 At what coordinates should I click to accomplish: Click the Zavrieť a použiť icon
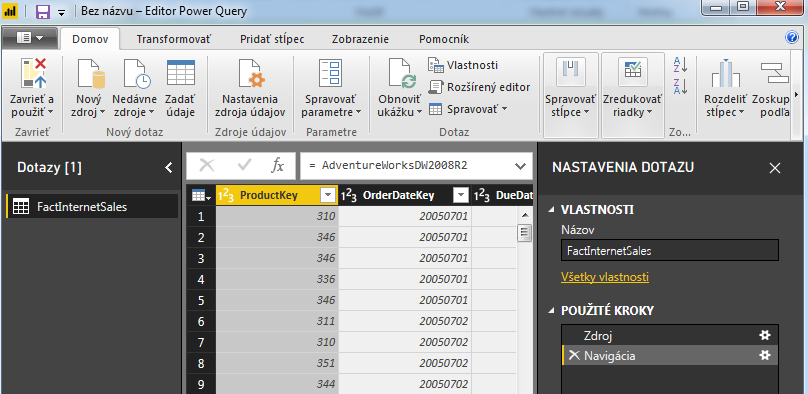(x=34, y=73)
